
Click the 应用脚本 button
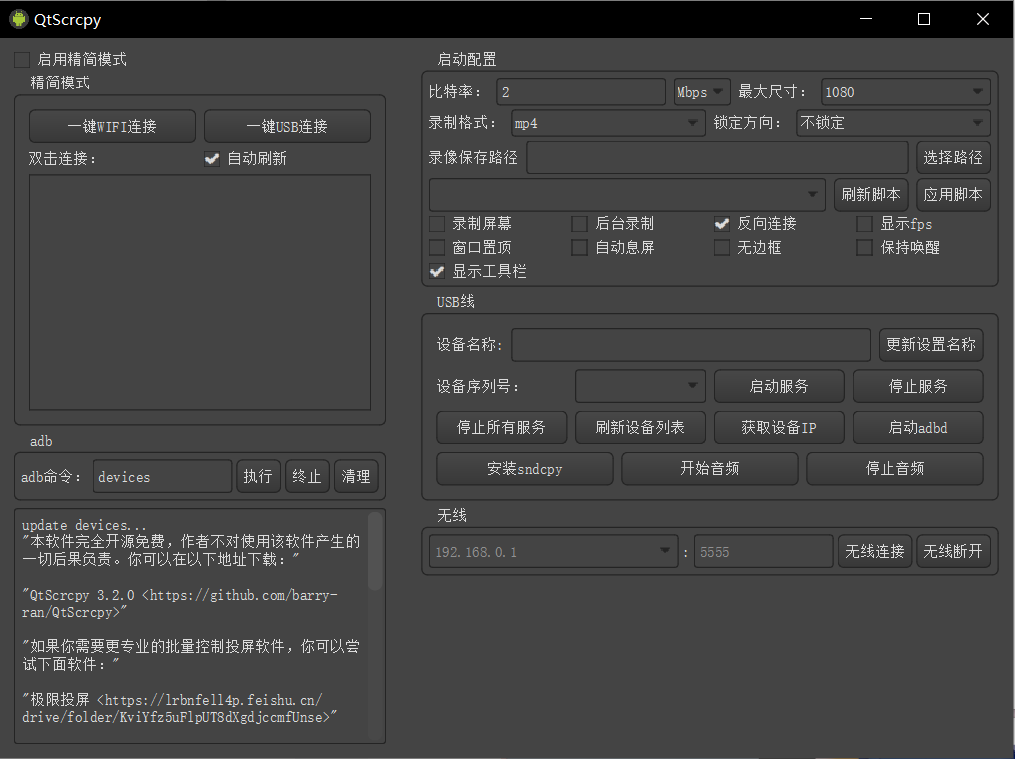[x=953, y=194]
